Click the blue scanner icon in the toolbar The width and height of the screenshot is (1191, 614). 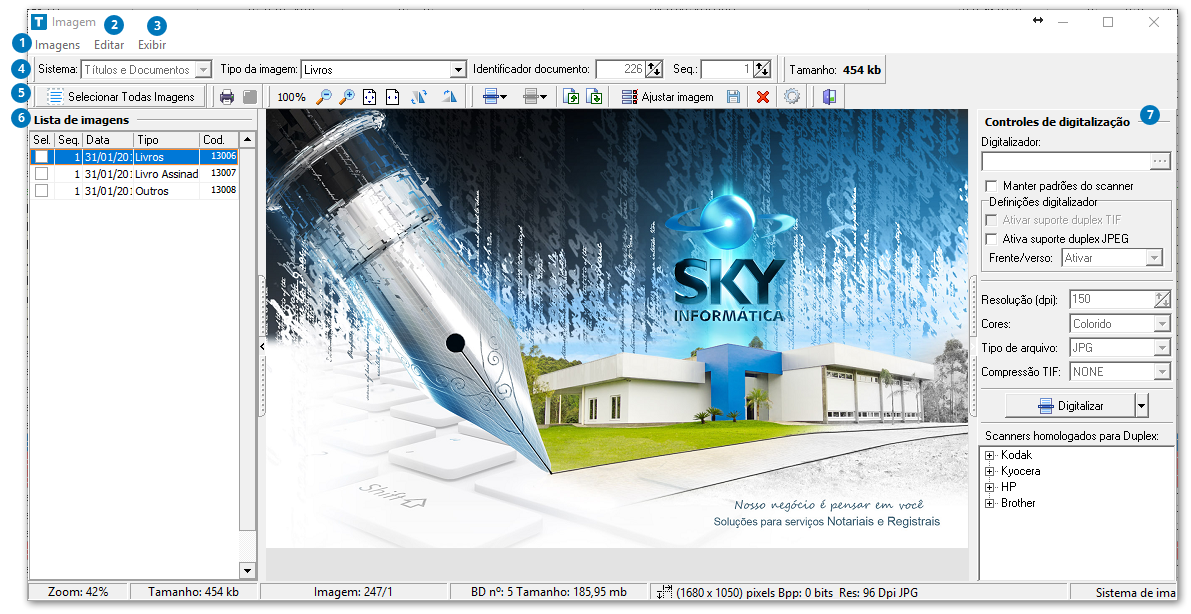[x=491, y=97]
